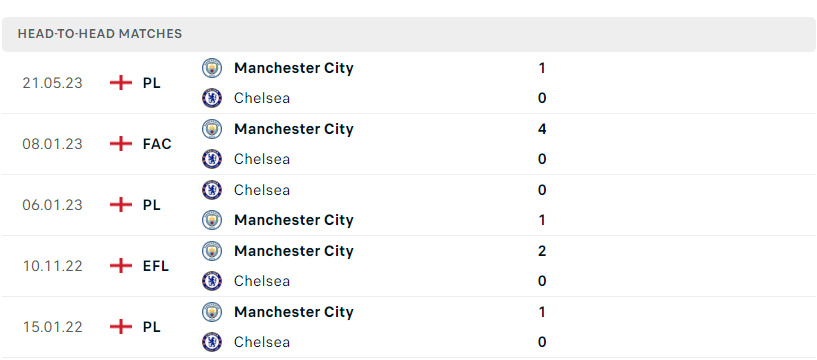Click Manchester City crest in 06.01.23 match
Screen dimensions: 817x360
click(x=212, y=220)
